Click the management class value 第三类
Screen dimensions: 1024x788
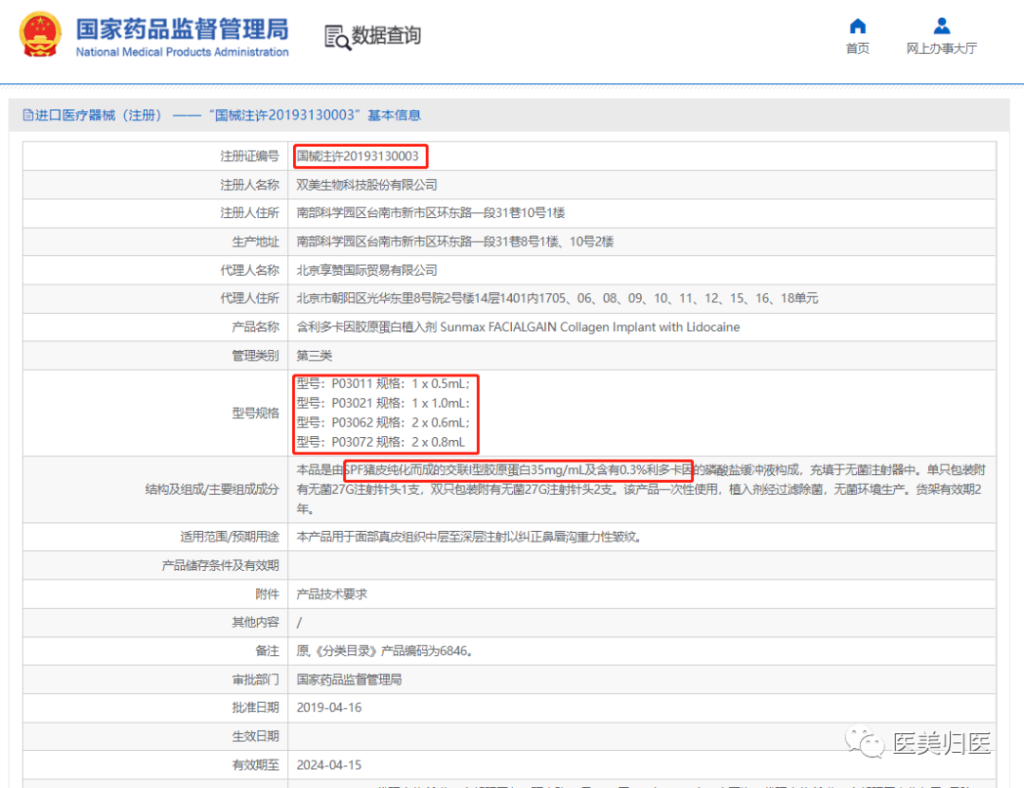[x=314, y=356]
